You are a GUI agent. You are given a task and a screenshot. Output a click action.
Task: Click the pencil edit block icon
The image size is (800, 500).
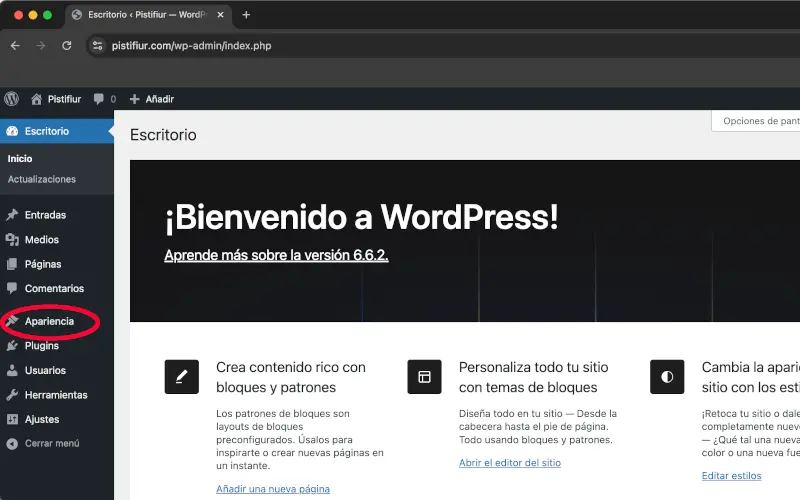182,377
